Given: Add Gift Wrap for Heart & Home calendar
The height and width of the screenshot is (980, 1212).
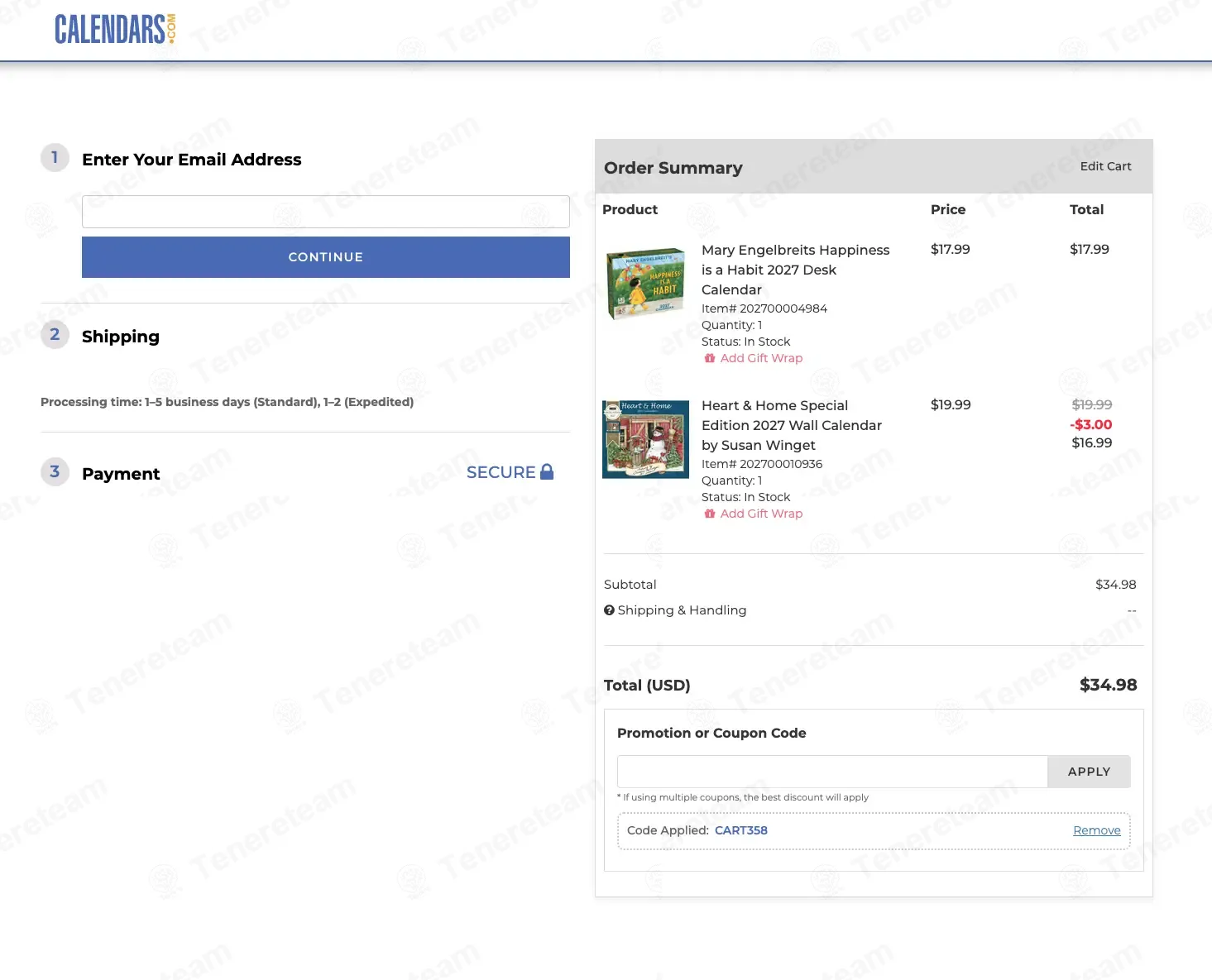Looking at the screenshot, I should click(754, 514).
